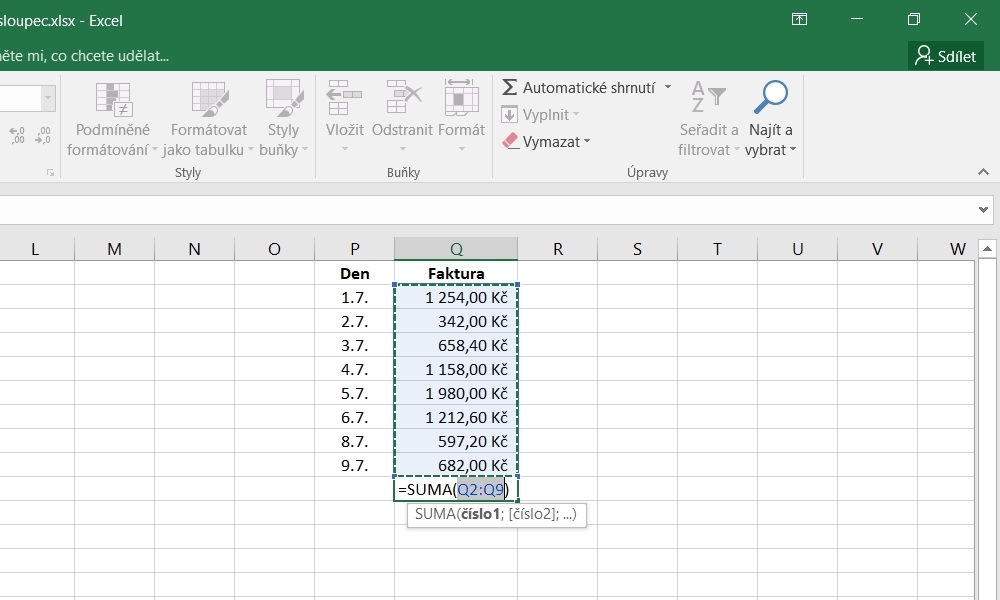Expand the Odstranit dropdown arrow

point(402,149)
